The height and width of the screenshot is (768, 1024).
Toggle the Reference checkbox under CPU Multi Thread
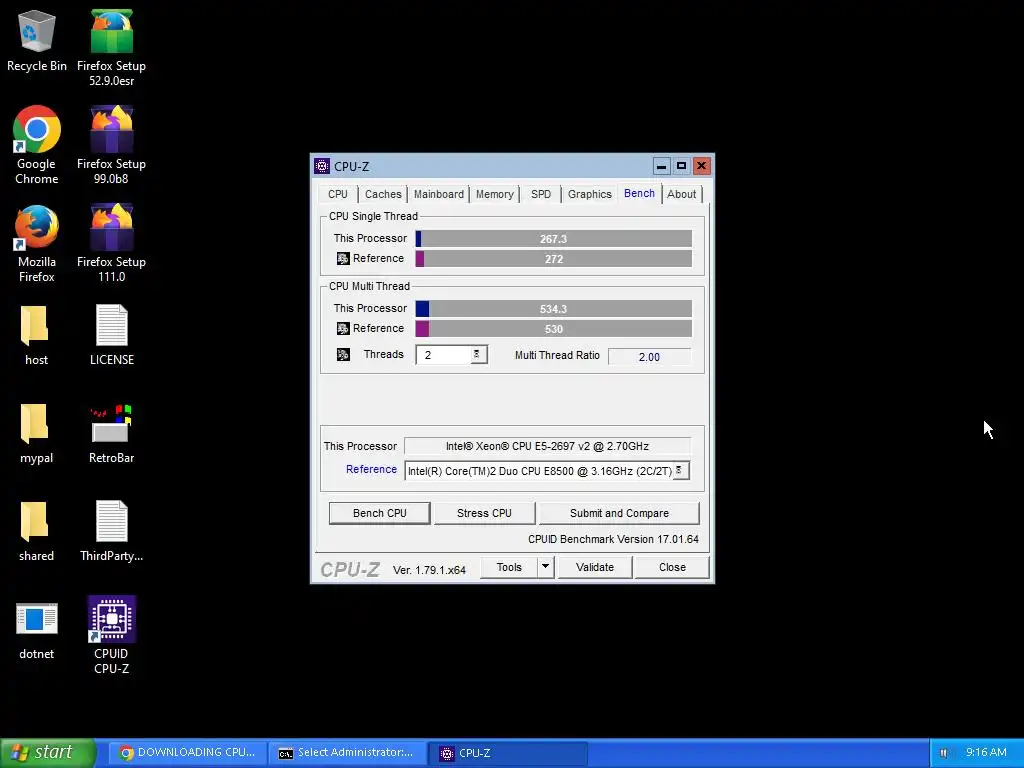tap(343, 328)
